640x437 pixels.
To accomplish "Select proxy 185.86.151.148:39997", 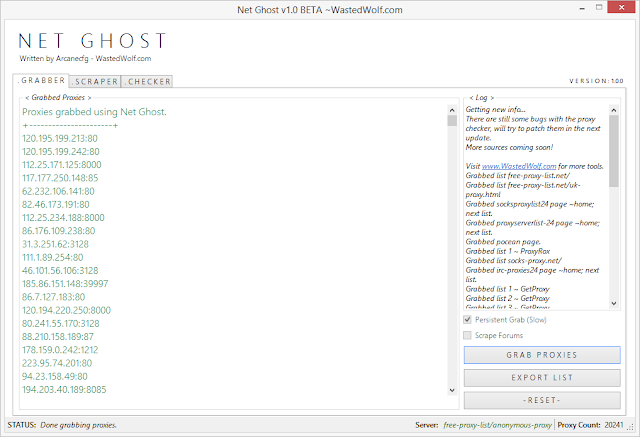I will pos(65,284).
